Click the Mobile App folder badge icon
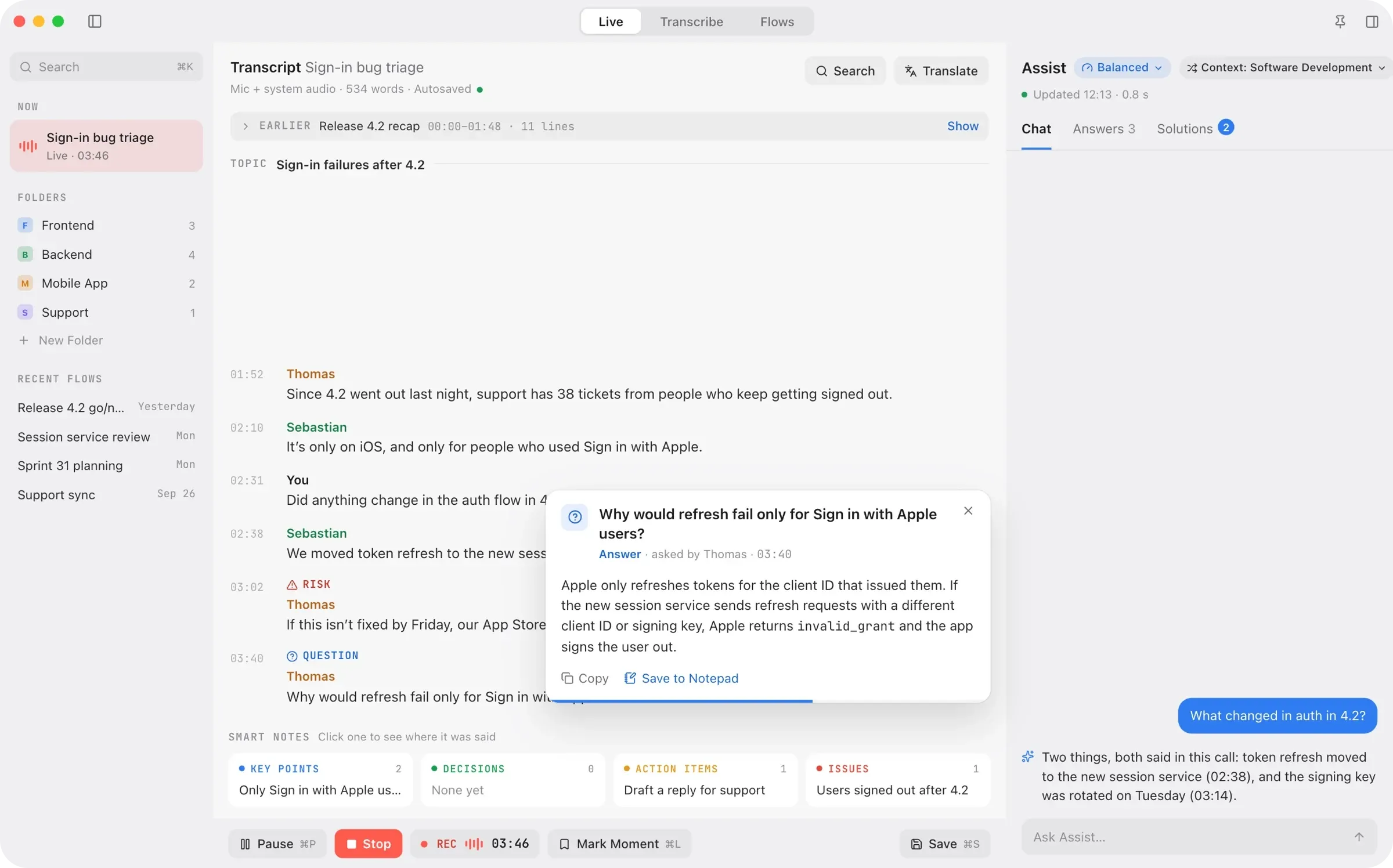This screenshot has width=1393, height=868. click(25, 283)
